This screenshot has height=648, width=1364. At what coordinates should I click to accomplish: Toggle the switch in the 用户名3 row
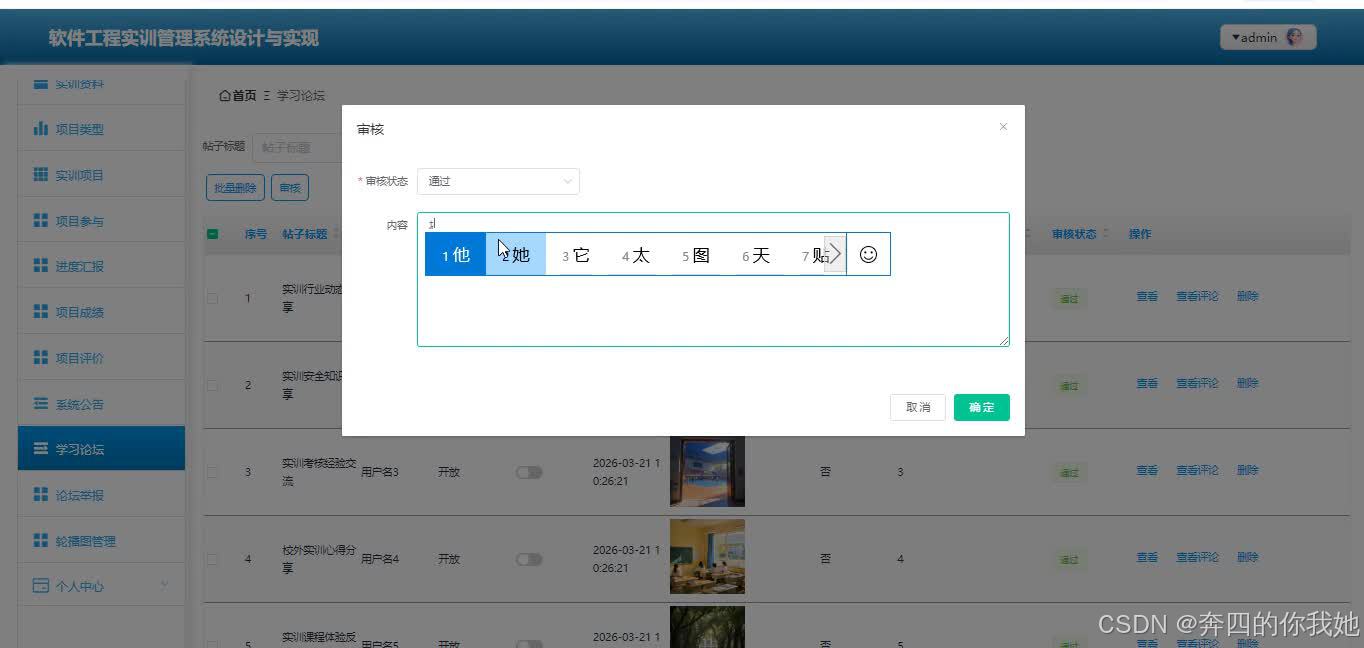pos(529,472)
